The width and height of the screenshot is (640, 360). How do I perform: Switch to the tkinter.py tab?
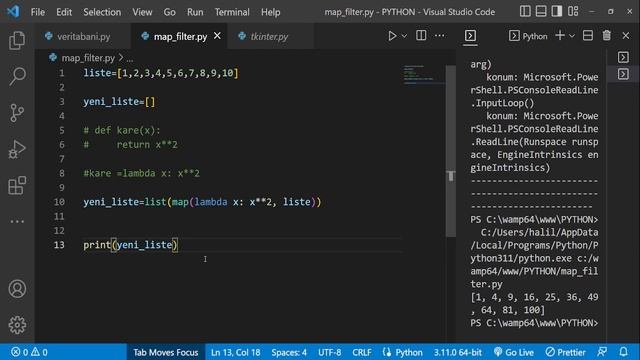click(x=269, y=37)
